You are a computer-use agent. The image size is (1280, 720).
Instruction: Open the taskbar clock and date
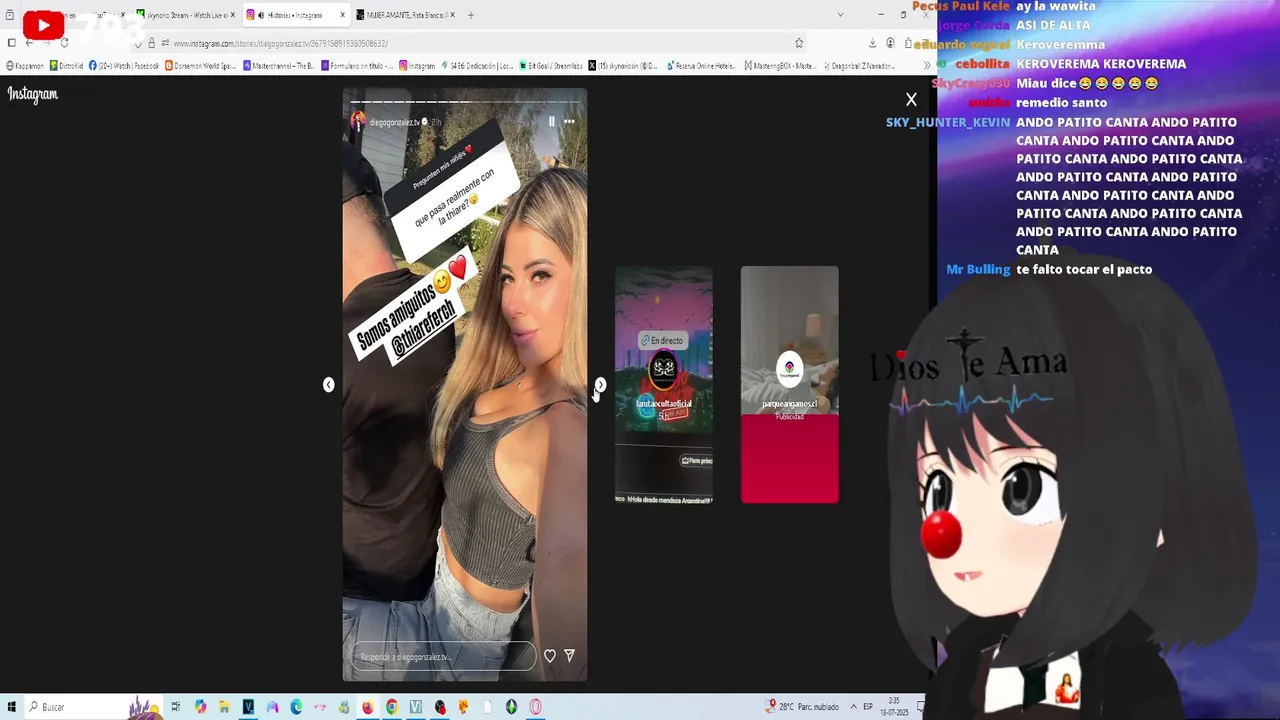coord(893,707)
